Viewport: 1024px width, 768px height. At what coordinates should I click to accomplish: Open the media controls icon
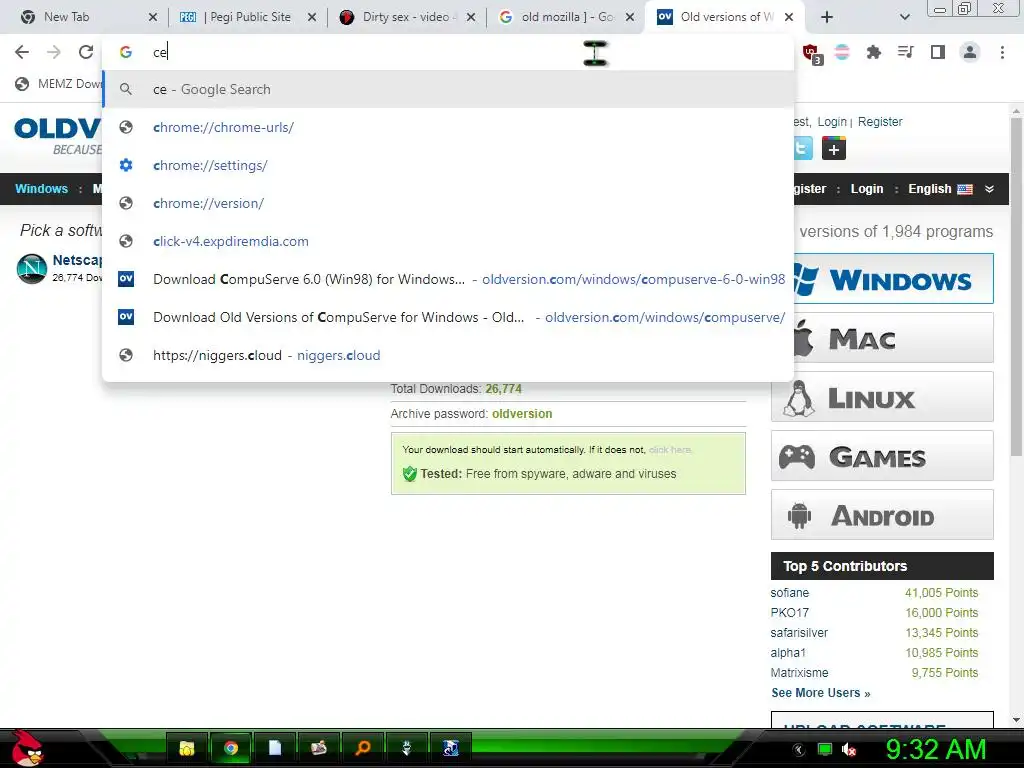(x=905, y=52)
